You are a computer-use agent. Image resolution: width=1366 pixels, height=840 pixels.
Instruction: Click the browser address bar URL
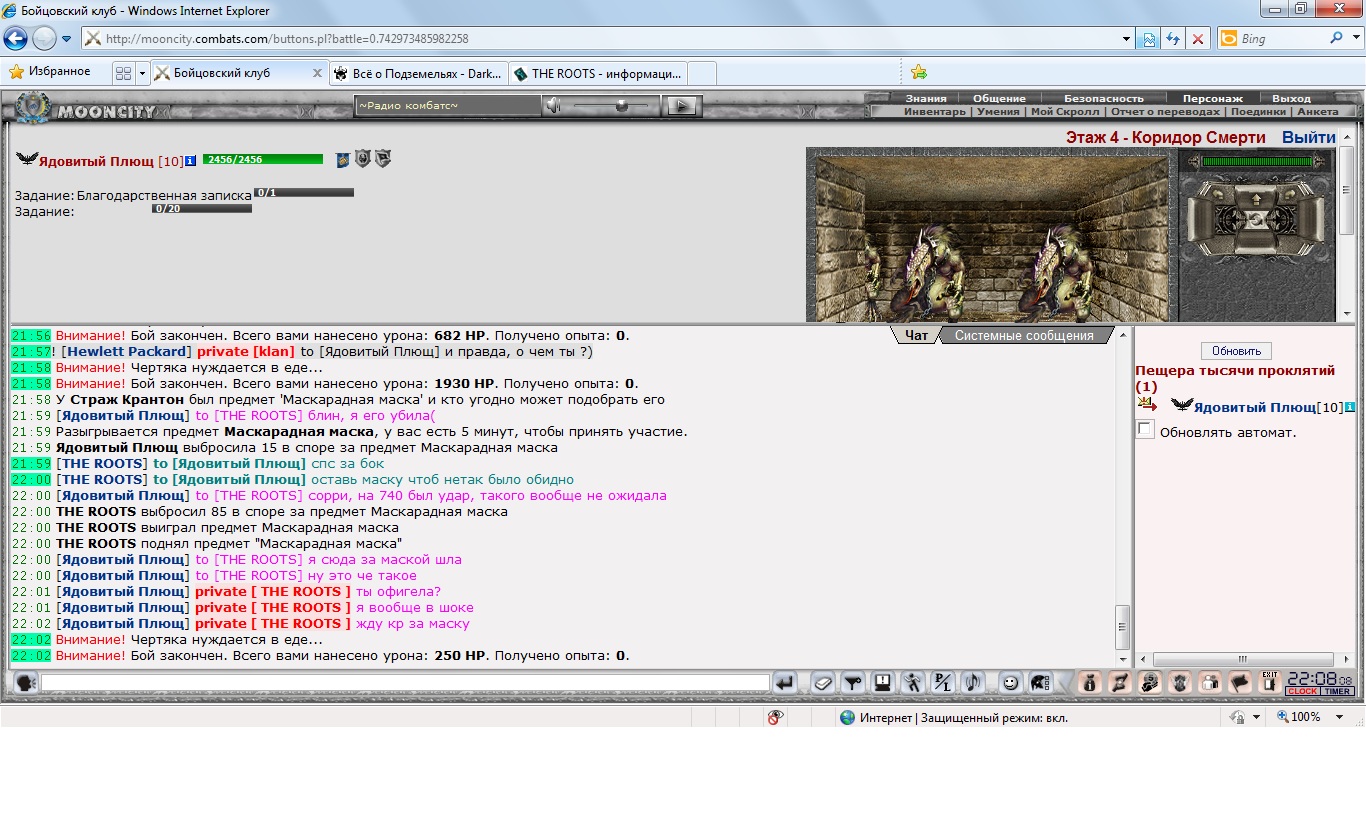(x=287, y=39)
